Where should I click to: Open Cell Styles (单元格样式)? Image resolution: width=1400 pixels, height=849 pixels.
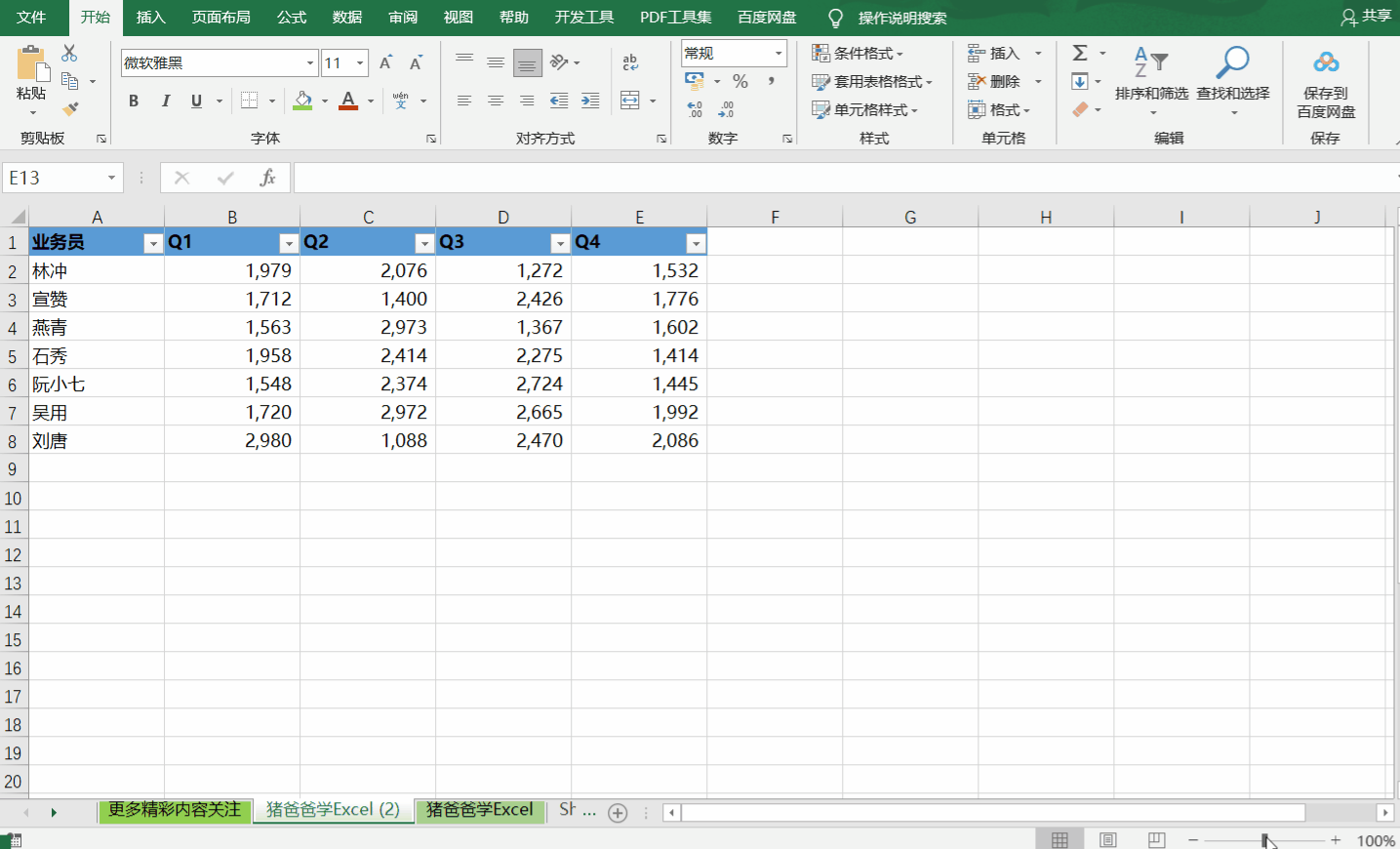(865, 109)
